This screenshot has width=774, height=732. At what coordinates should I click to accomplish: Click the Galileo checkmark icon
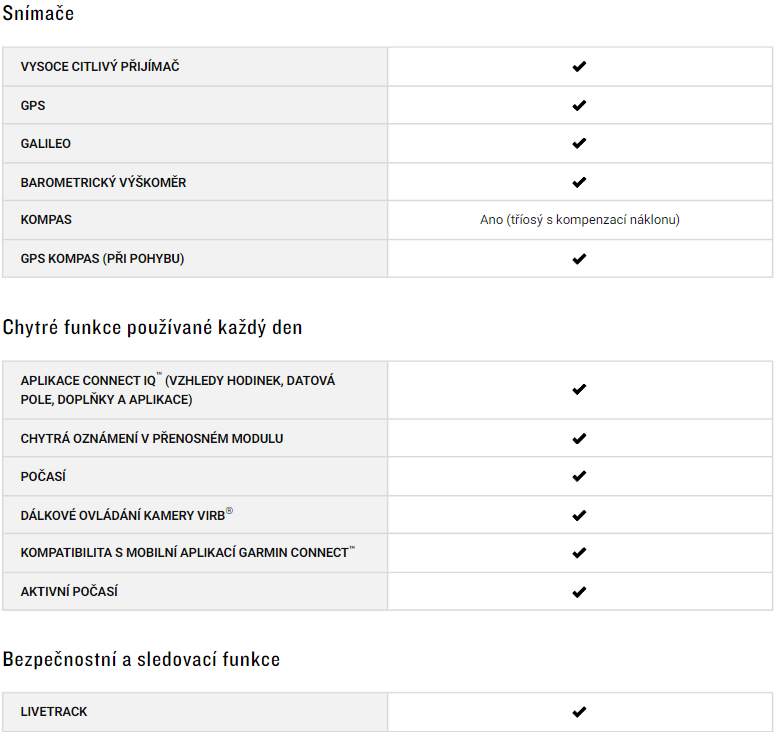tap(579, 143)
